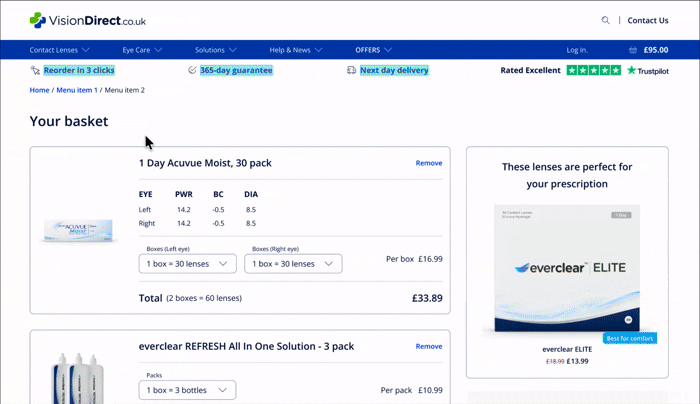The width and height of the screenshot is (700, 404).
Task: Click the search magnifier icon
Action: [x=605, y=20]
